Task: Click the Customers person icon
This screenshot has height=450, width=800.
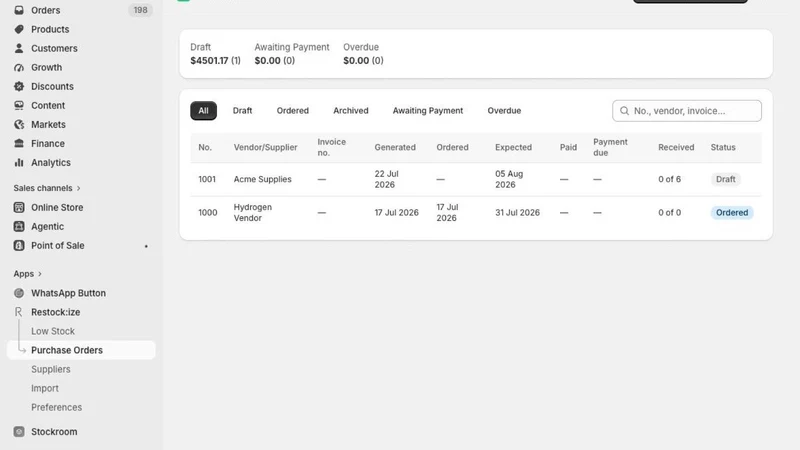Action: [19, 48]
